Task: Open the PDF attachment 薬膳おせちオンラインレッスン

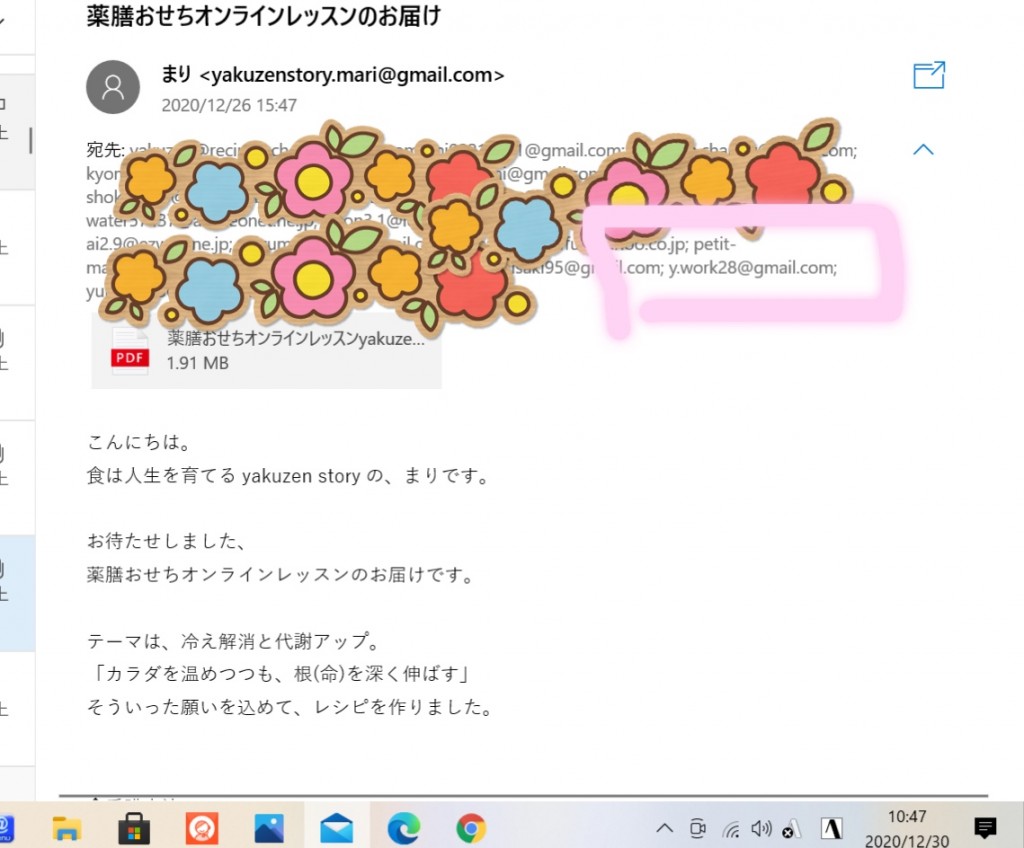Action: coord(266,350)
